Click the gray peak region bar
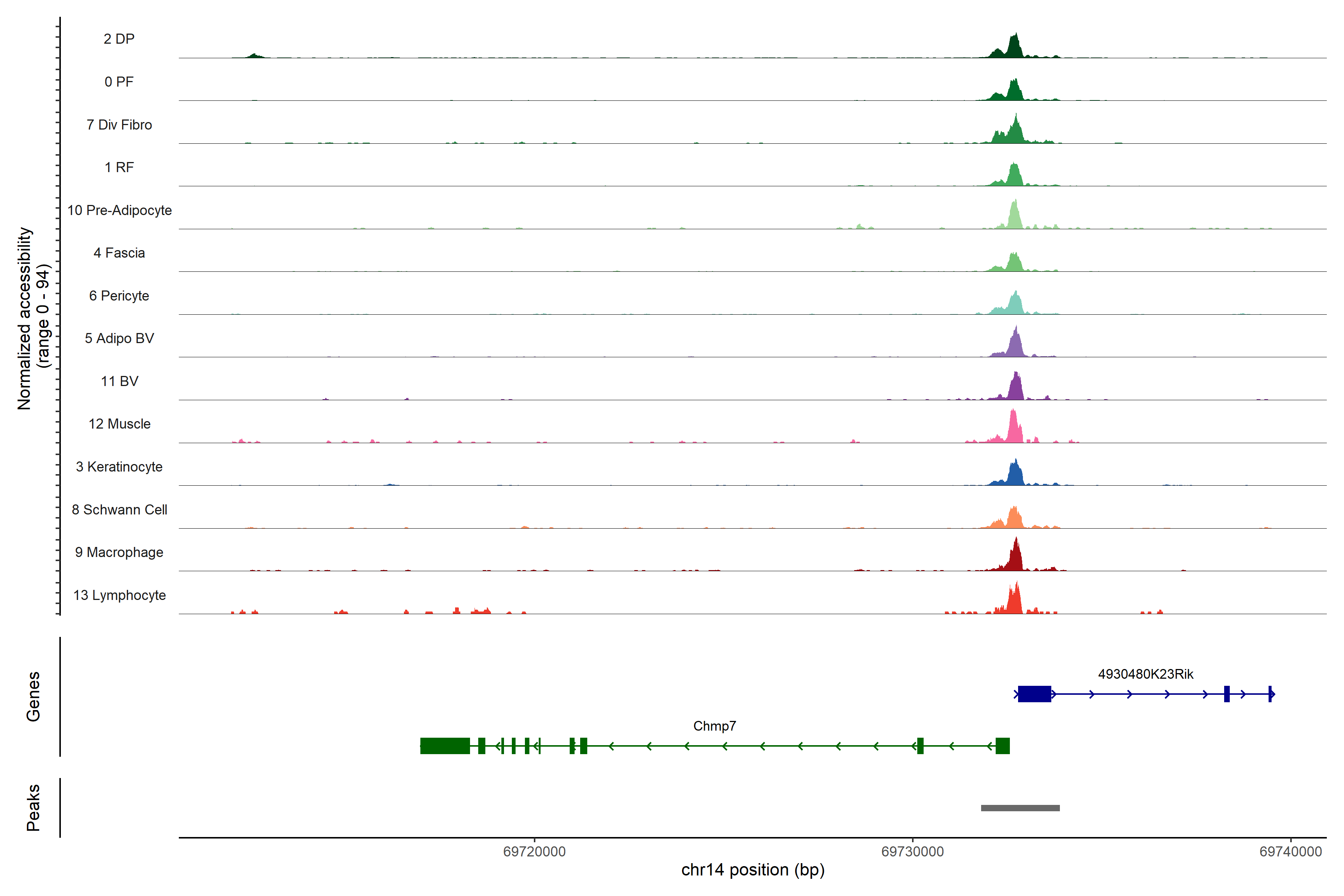Viewport: 1344px width, 896px height. point(1020,808)
